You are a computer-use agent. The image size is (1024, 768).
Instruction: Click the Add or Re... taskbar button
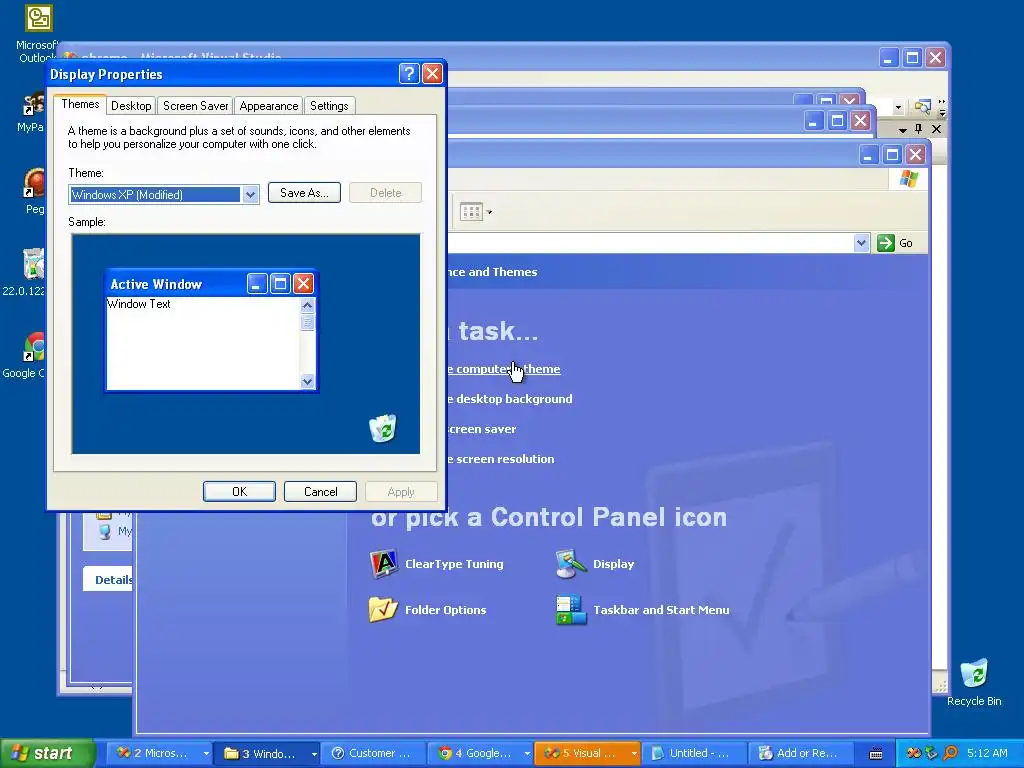pos(802,754)
